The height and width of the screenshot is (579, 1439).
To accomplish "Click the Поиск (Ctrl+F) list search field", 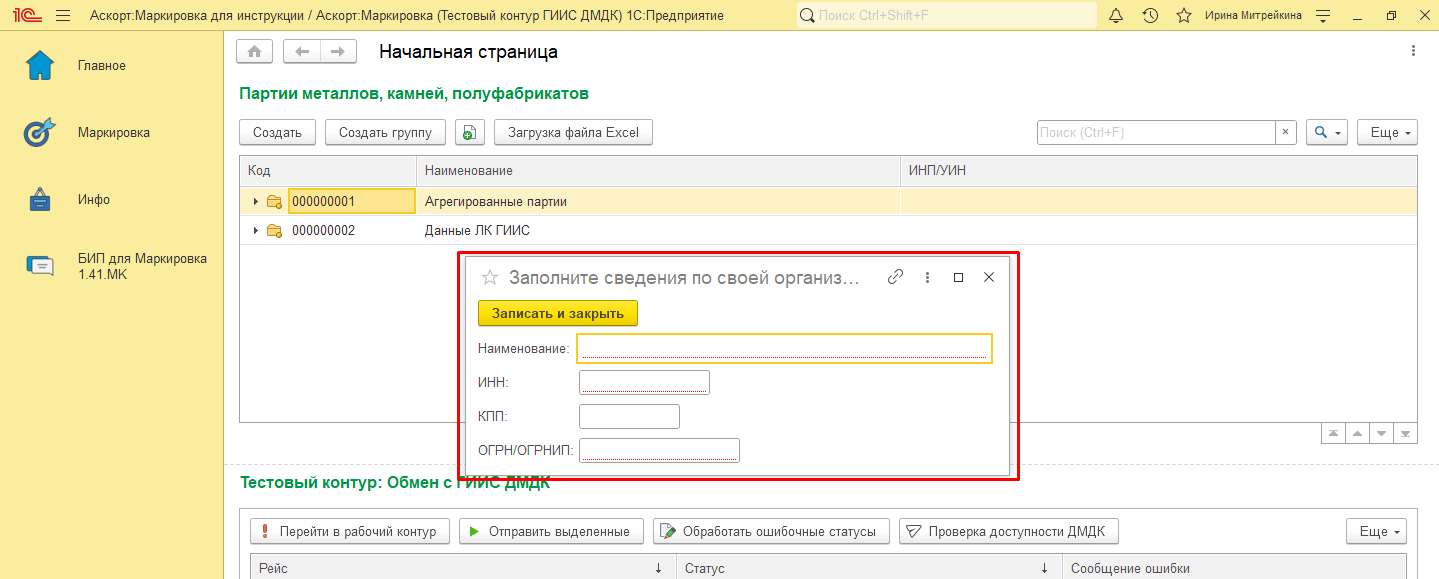I will point(1156,132).
